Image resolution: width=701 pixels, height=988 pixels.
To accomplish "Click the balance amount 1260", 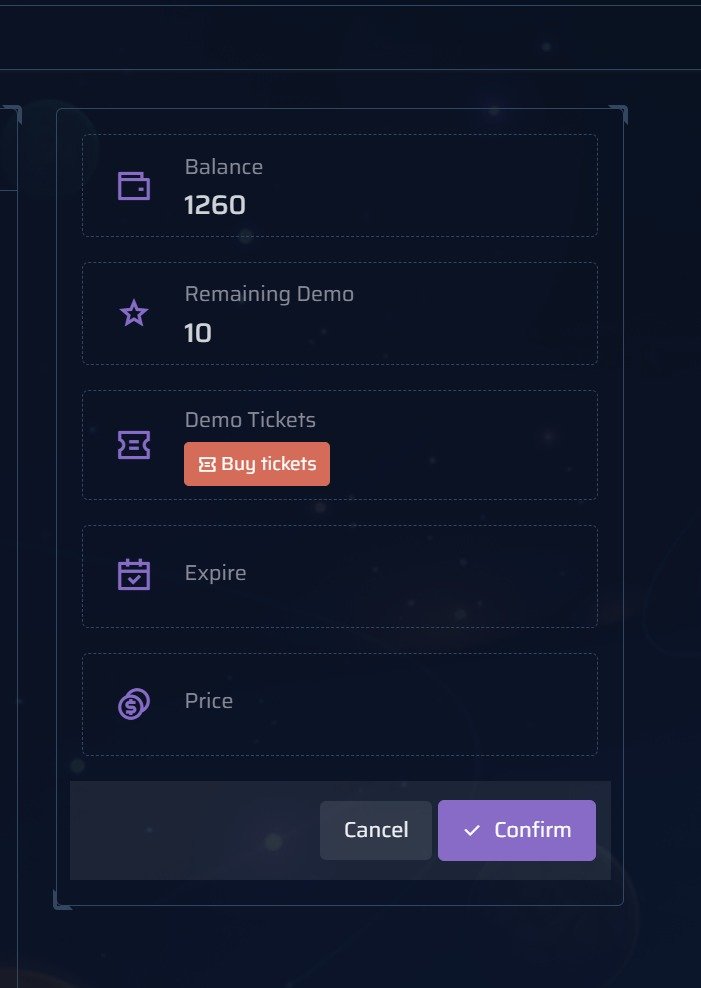I will point(215,205).
